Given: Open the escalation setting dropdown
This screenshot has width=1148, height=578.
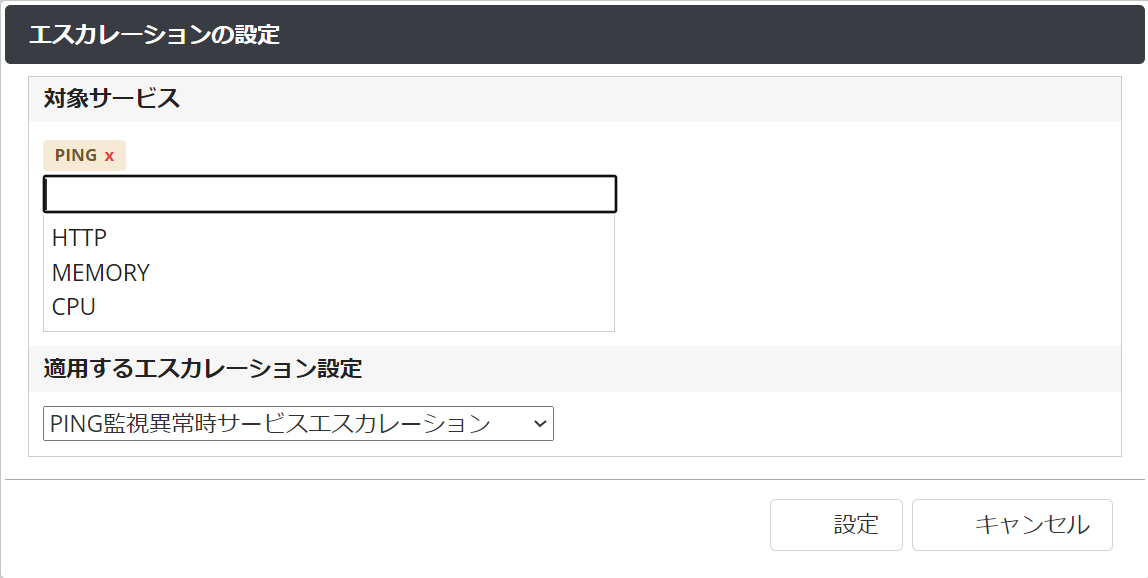Looking at the screenshot, I should click(298, 423).
